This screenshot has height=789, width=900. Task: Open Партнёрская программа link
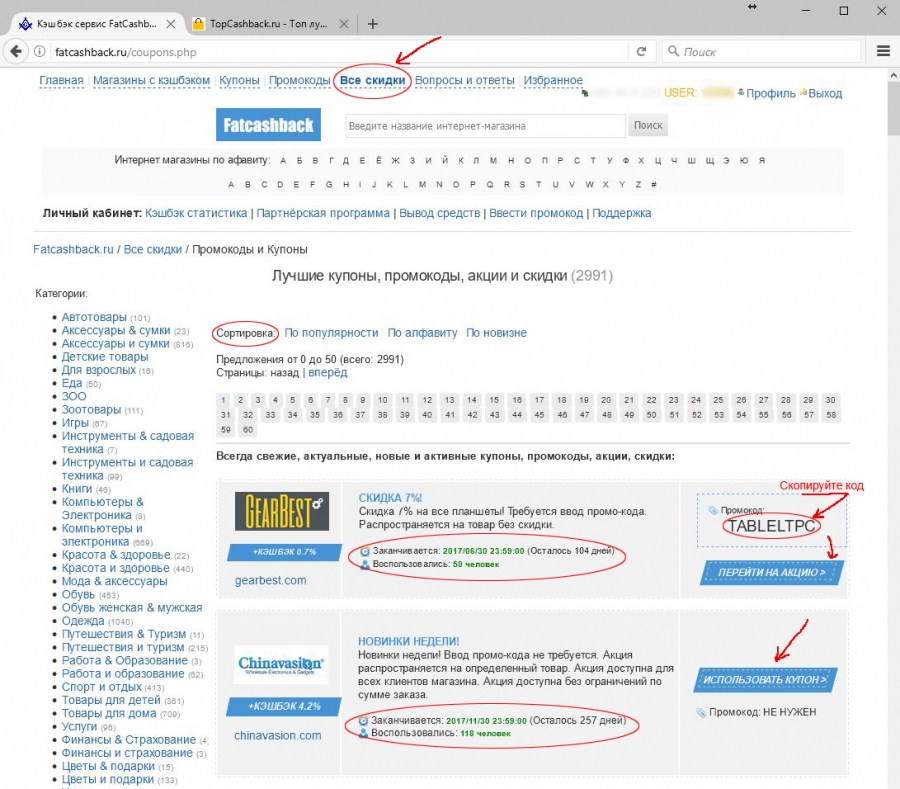point(323,213)
